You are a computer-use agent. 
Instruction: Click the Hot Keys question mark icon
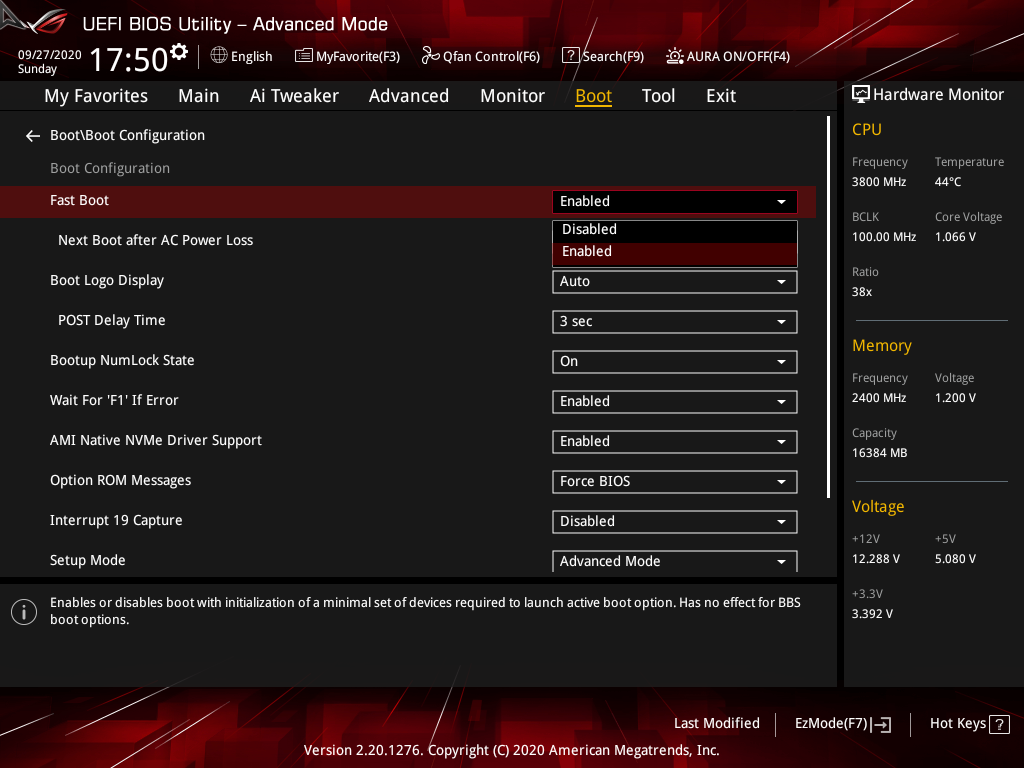click(x=999, y=724)
